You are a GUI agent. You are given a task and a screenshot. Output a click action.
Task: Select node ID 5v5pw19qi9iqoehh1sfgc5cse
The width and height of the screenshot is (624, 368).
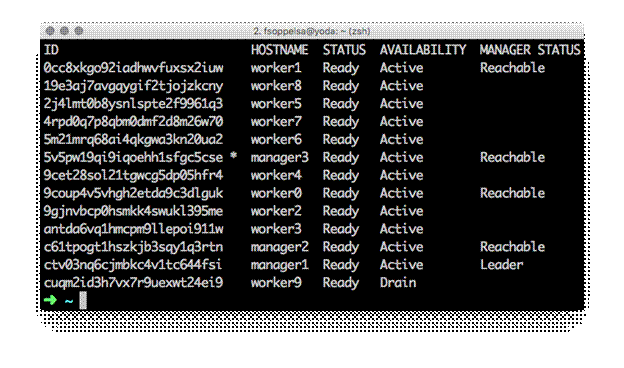click(134, 158)
